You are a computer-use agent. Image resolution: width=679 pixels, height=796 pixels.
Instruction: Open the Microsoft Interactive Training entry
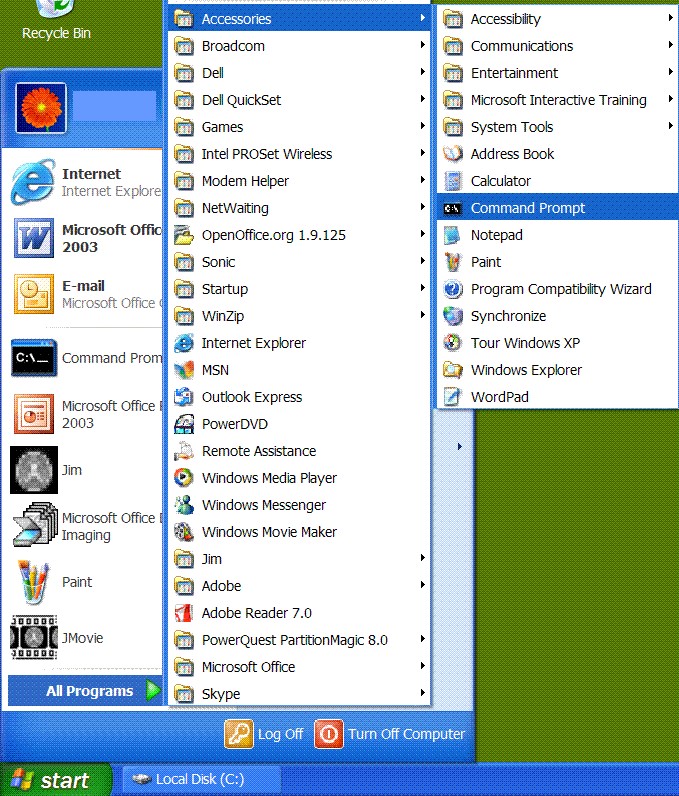(557, 100)
